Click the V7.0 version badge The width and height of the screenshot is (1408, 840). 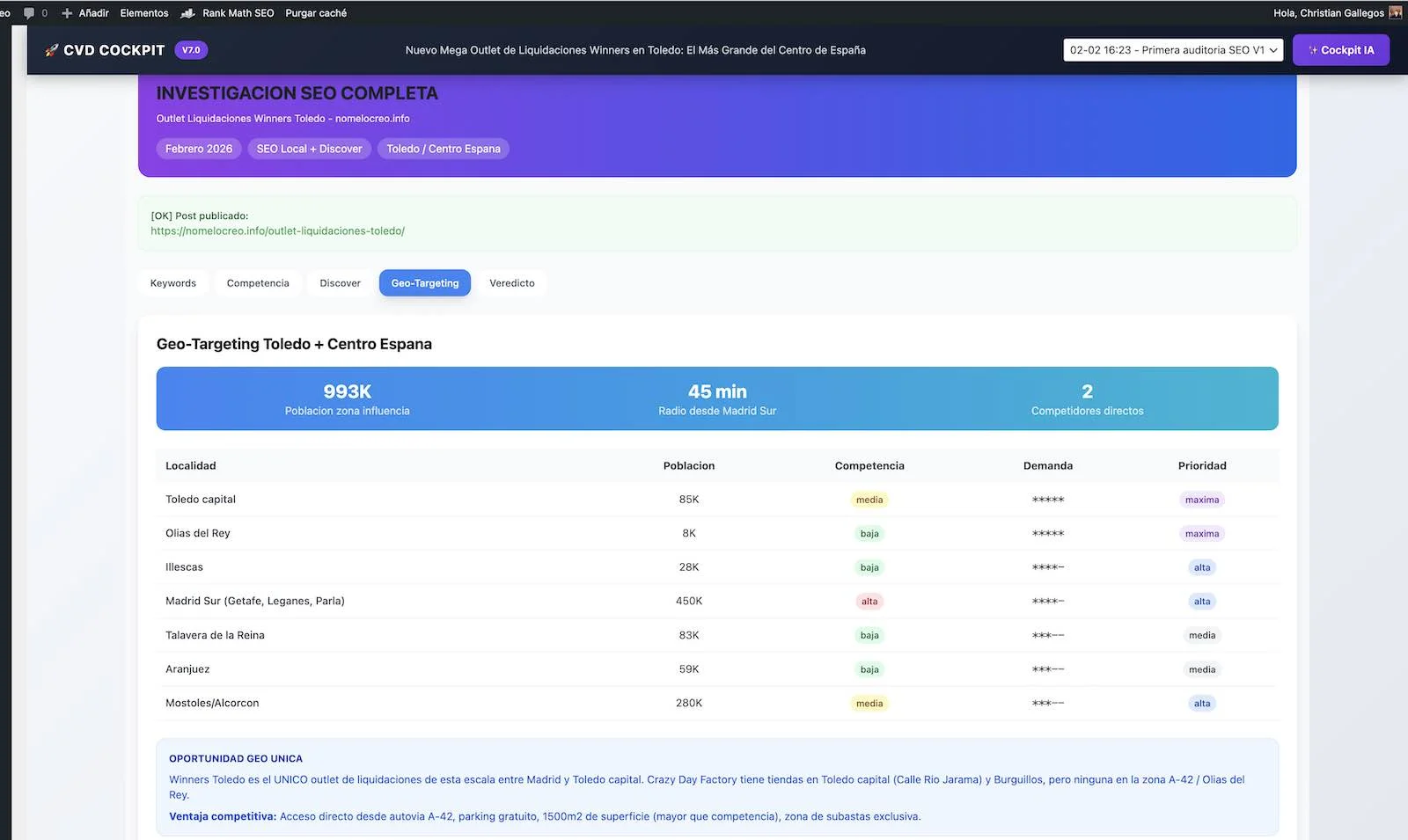click(x=191, y=49)
